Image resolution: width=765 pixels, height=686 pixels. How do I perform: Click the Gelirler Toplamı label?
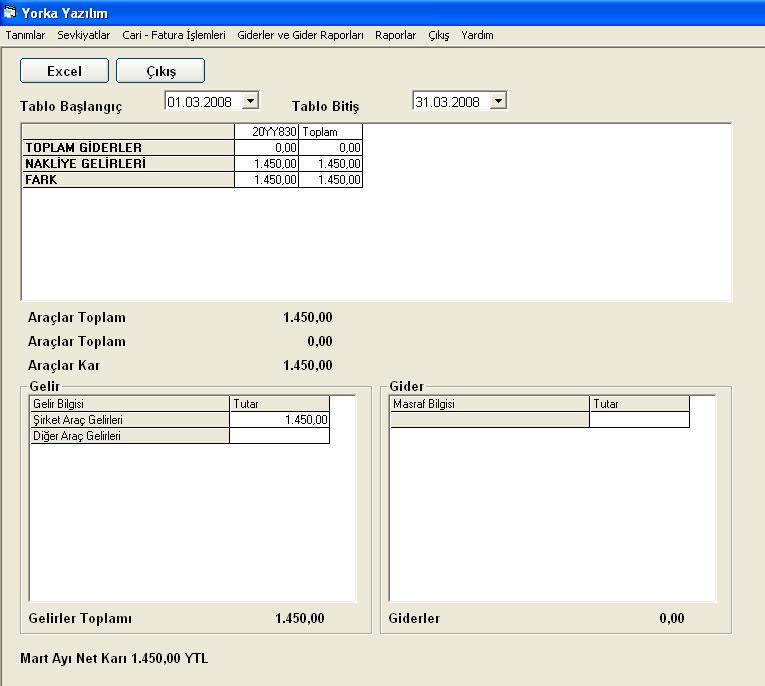[x=80, y=618]
